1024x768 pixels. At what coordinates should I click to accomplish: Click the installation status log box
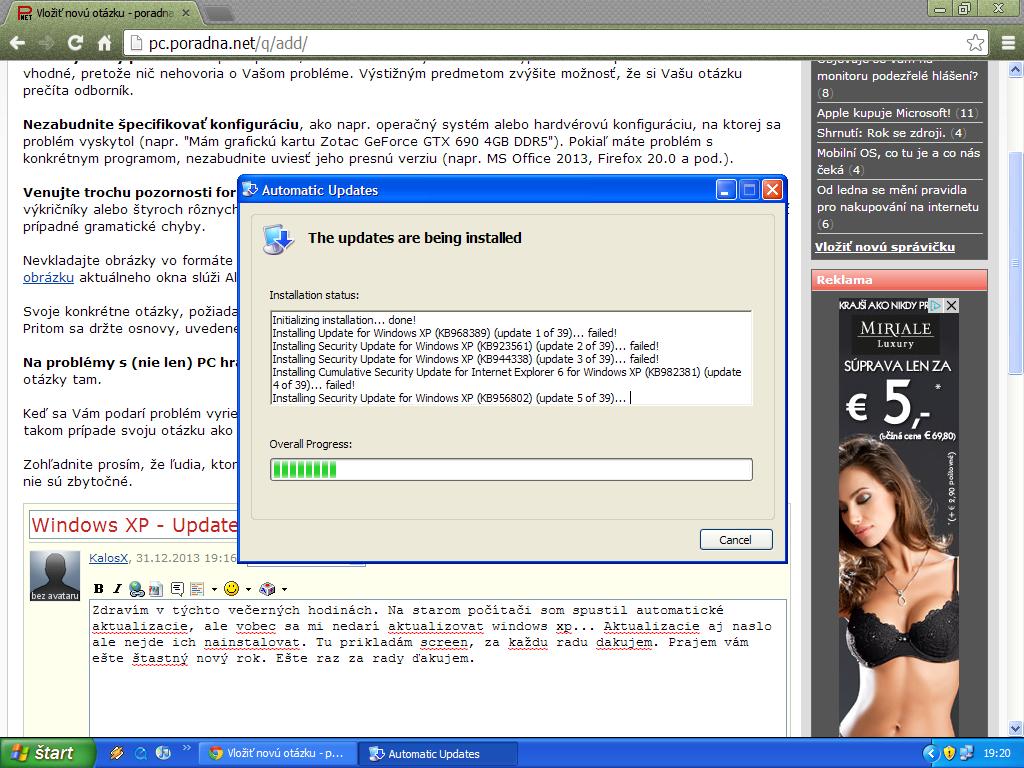(x=511, y=358)
